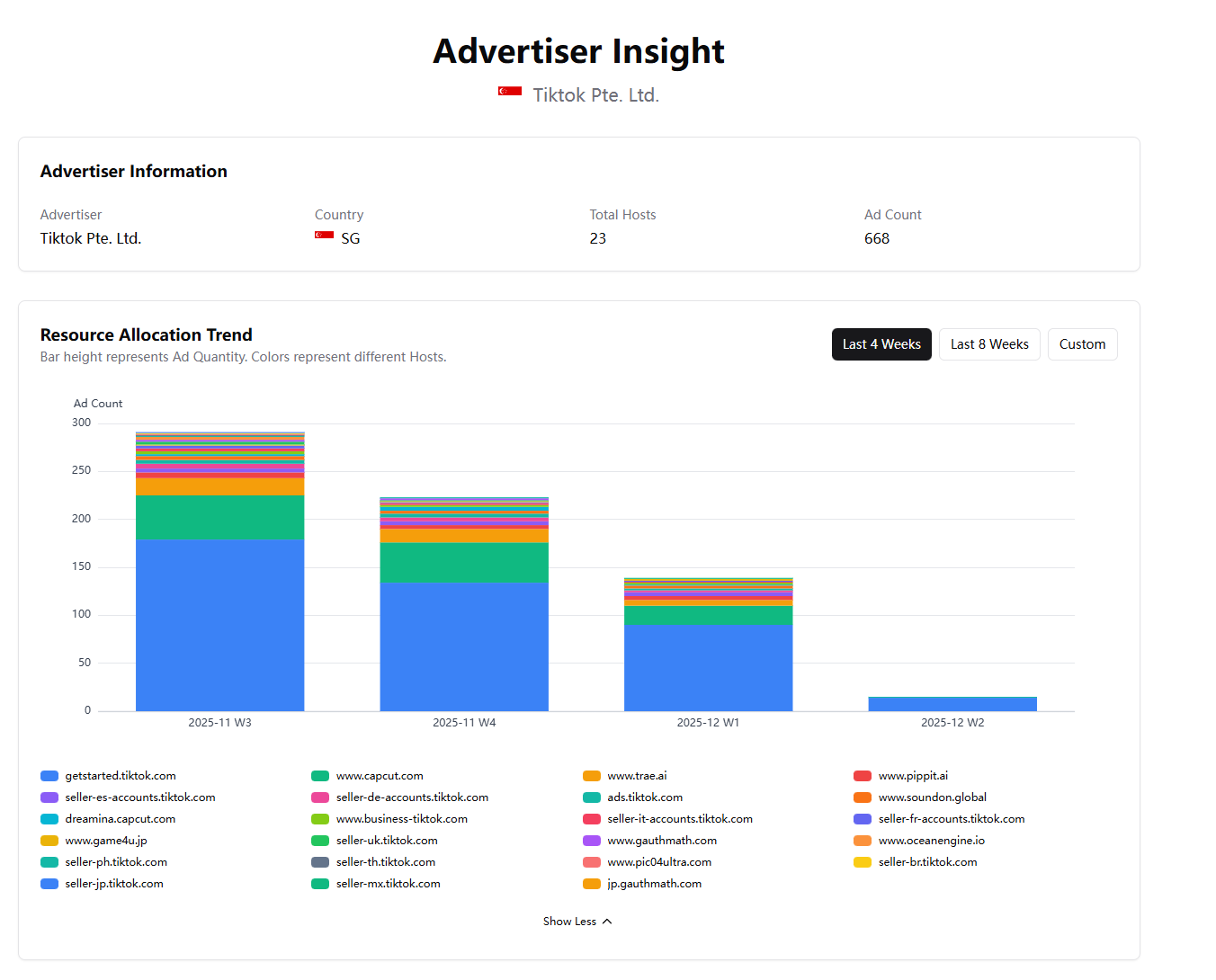Click the 2025-12 W1 x-axis label
Screen dimensions: 1216x980
point(709,723)
